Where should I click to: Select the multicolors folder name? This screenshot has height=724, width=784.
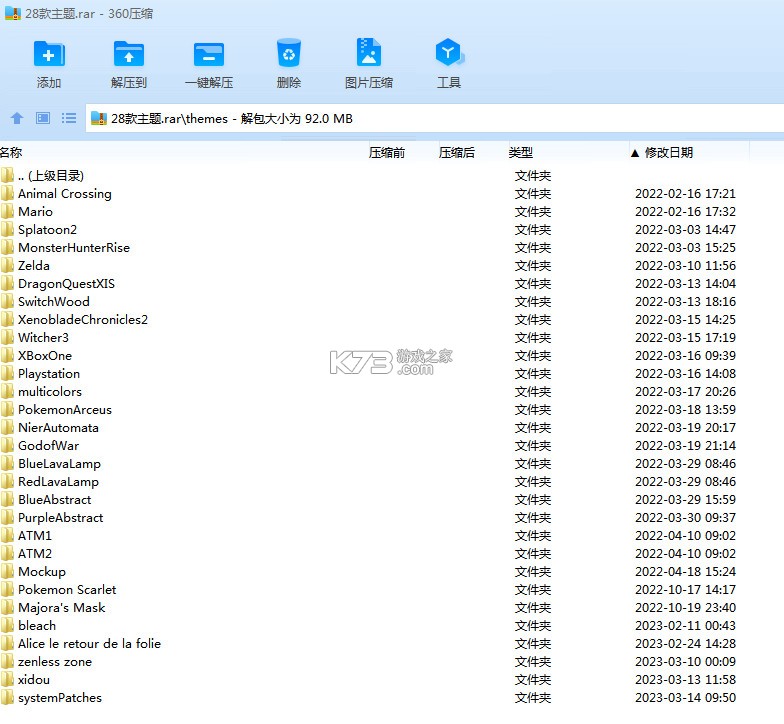tap(50, 392)
